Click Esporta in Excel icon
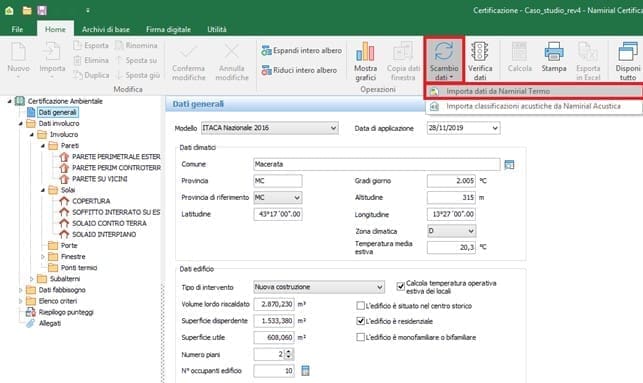This screenshot has width=643, height=383. (x=588, y=52)
